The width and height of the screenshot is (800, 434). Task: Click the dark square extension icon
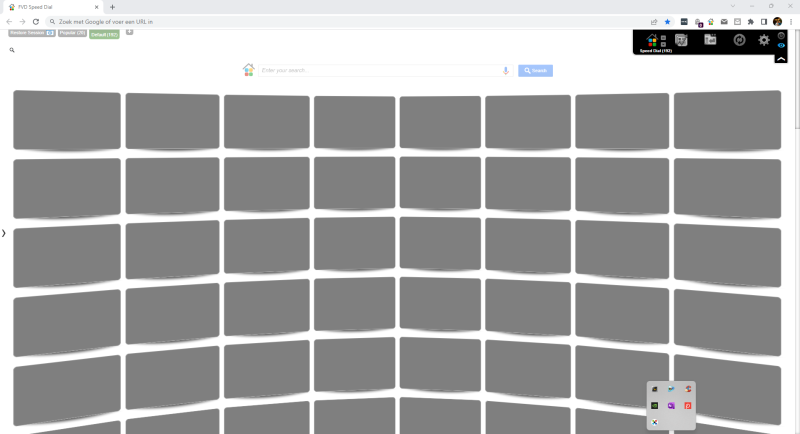coord(684,22)
